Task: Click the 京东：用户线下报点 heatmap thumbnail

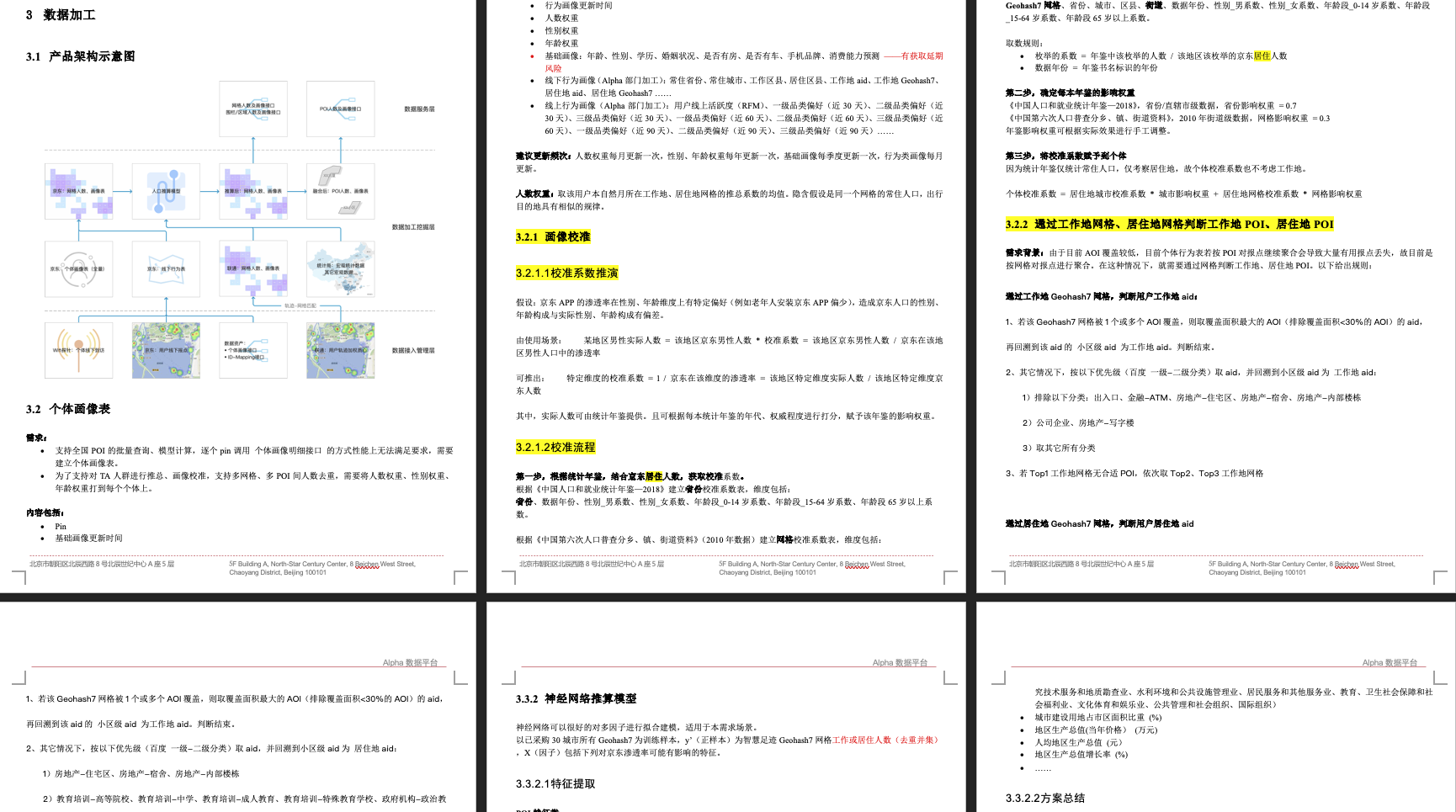Action: [166, 350]
